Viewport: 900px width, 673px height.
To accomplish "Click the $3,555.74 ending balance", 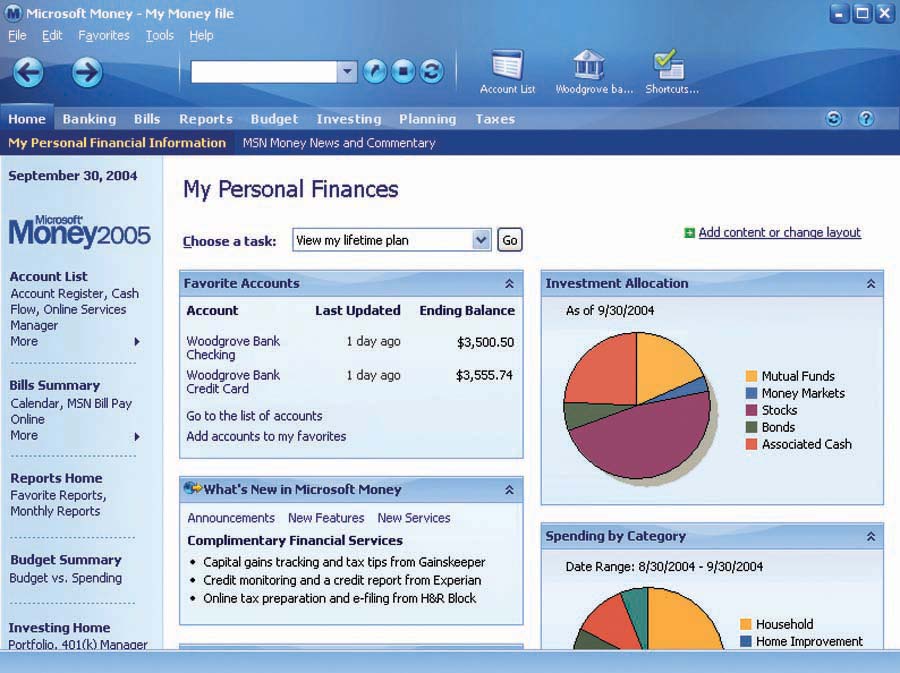I will pos(484,375).
